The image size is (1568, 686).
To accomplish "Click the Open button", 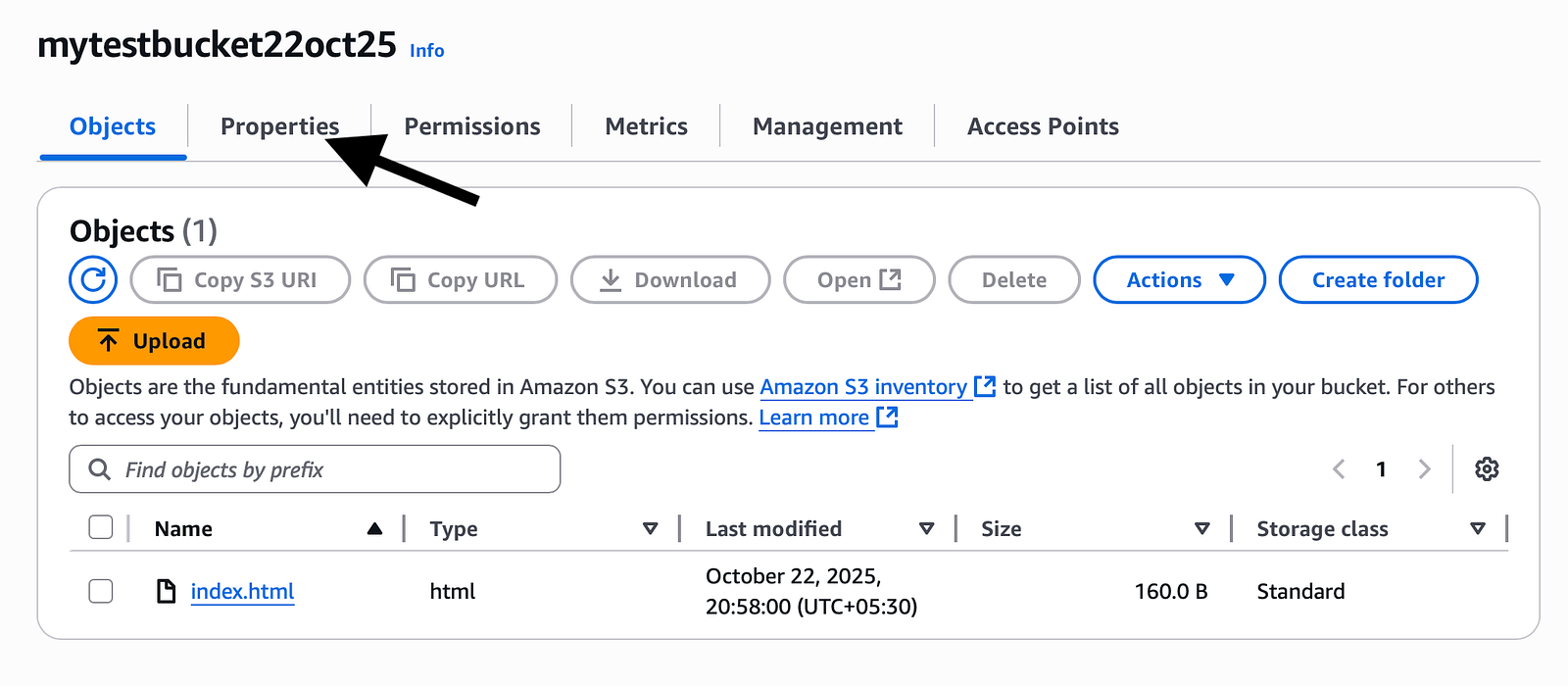I will pos(859,280).
